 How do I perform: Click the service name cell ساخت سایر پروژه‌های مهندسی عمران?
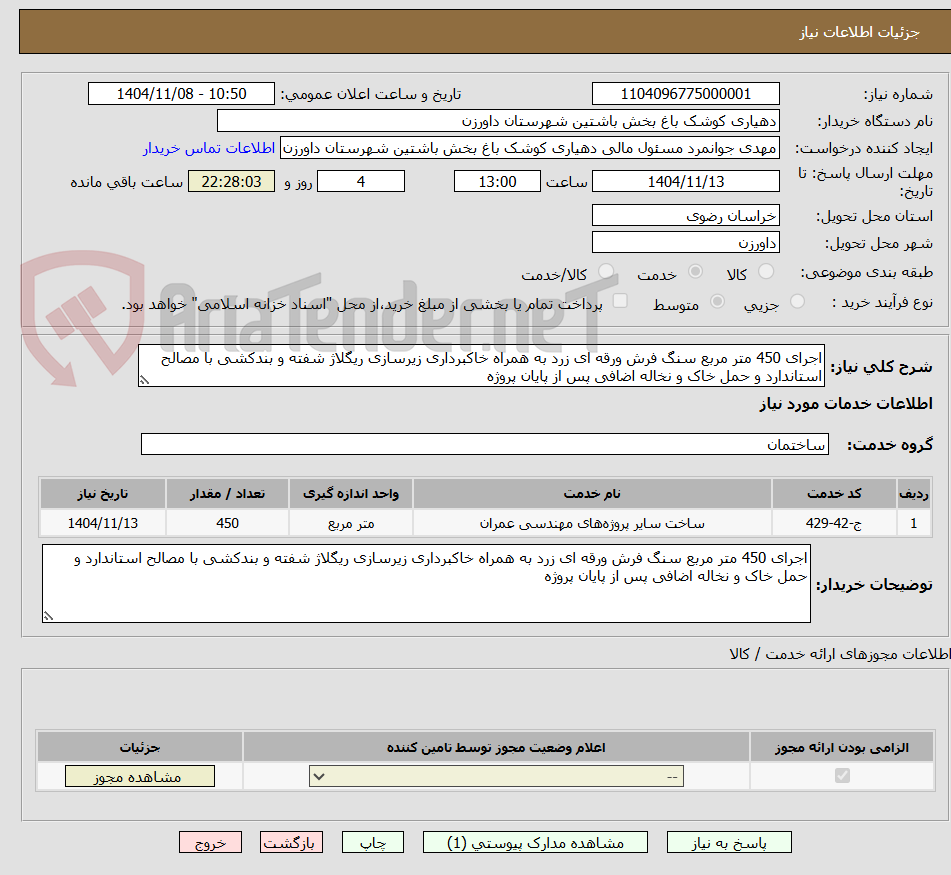[592, 523]
